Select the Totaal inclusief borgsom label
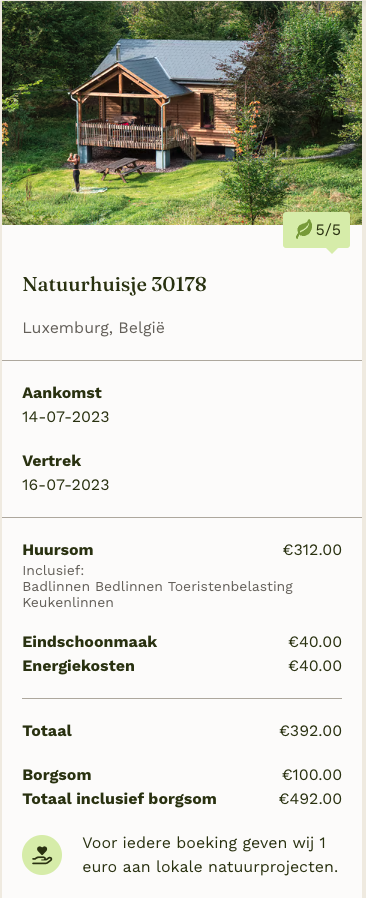366x898 pixels. click(120, 799)
